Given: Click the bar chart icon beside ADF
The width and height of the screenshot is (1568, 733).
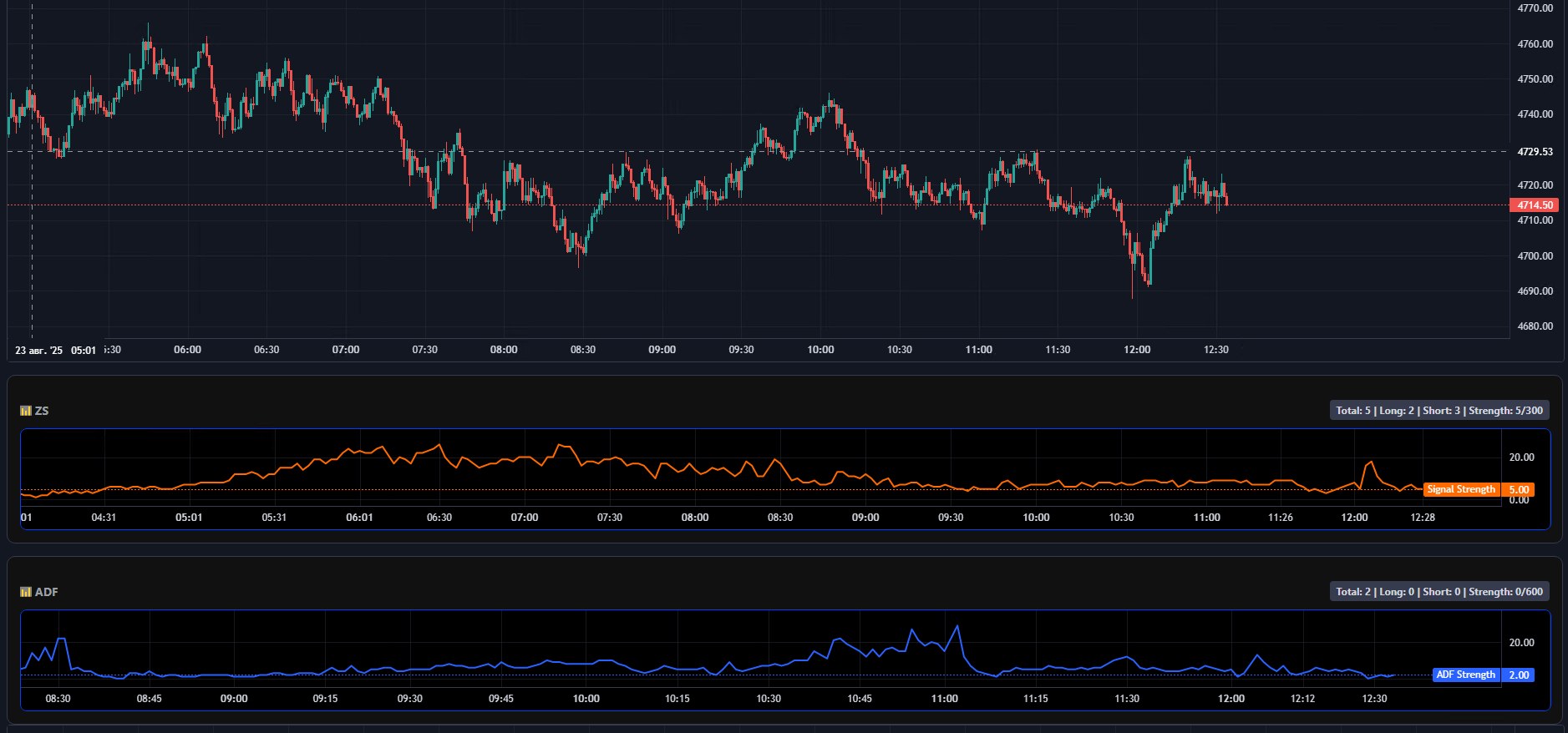Looking at the screenshot, I should click(25, 592).
